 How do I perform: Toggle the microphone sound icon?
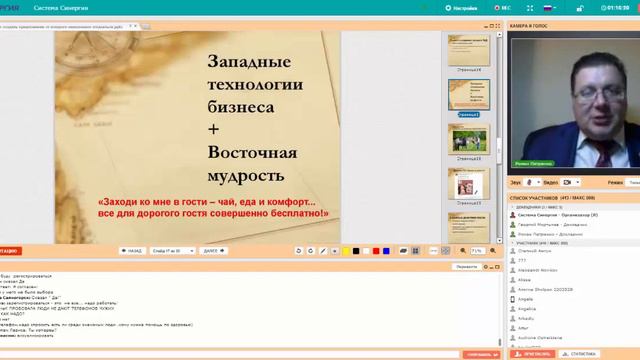pyautogui.click(x=529, y=182)
